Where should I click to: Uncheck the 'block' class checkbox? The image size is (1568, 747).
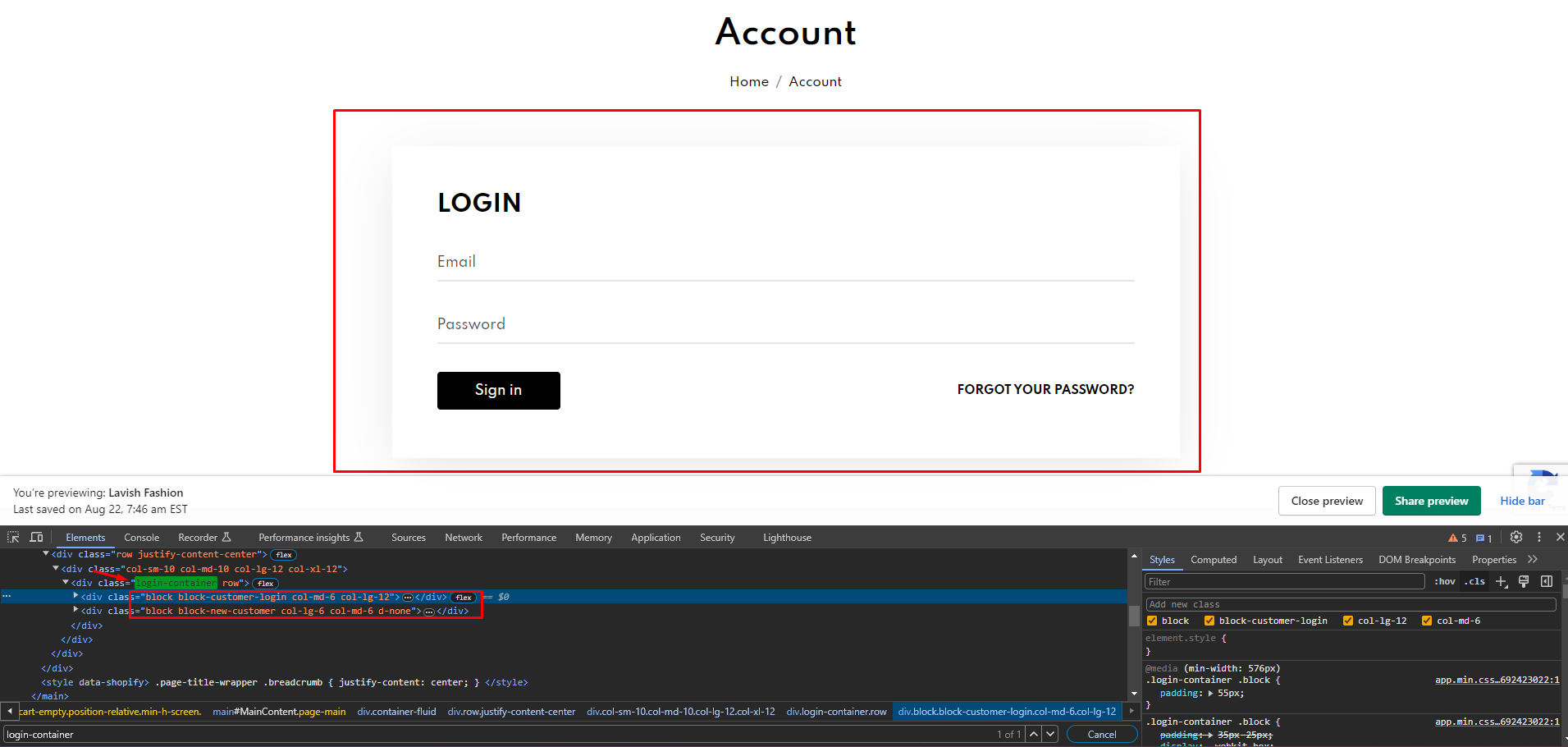click(1152, 621)
